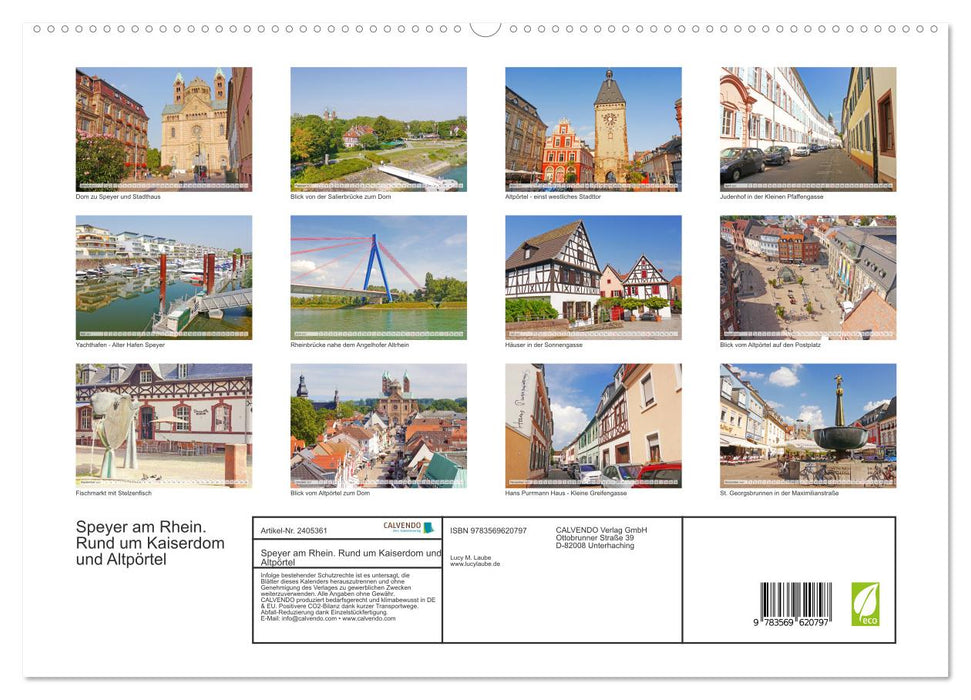Click the CALVENDO logo
The image size is (971, 700).
408,527
